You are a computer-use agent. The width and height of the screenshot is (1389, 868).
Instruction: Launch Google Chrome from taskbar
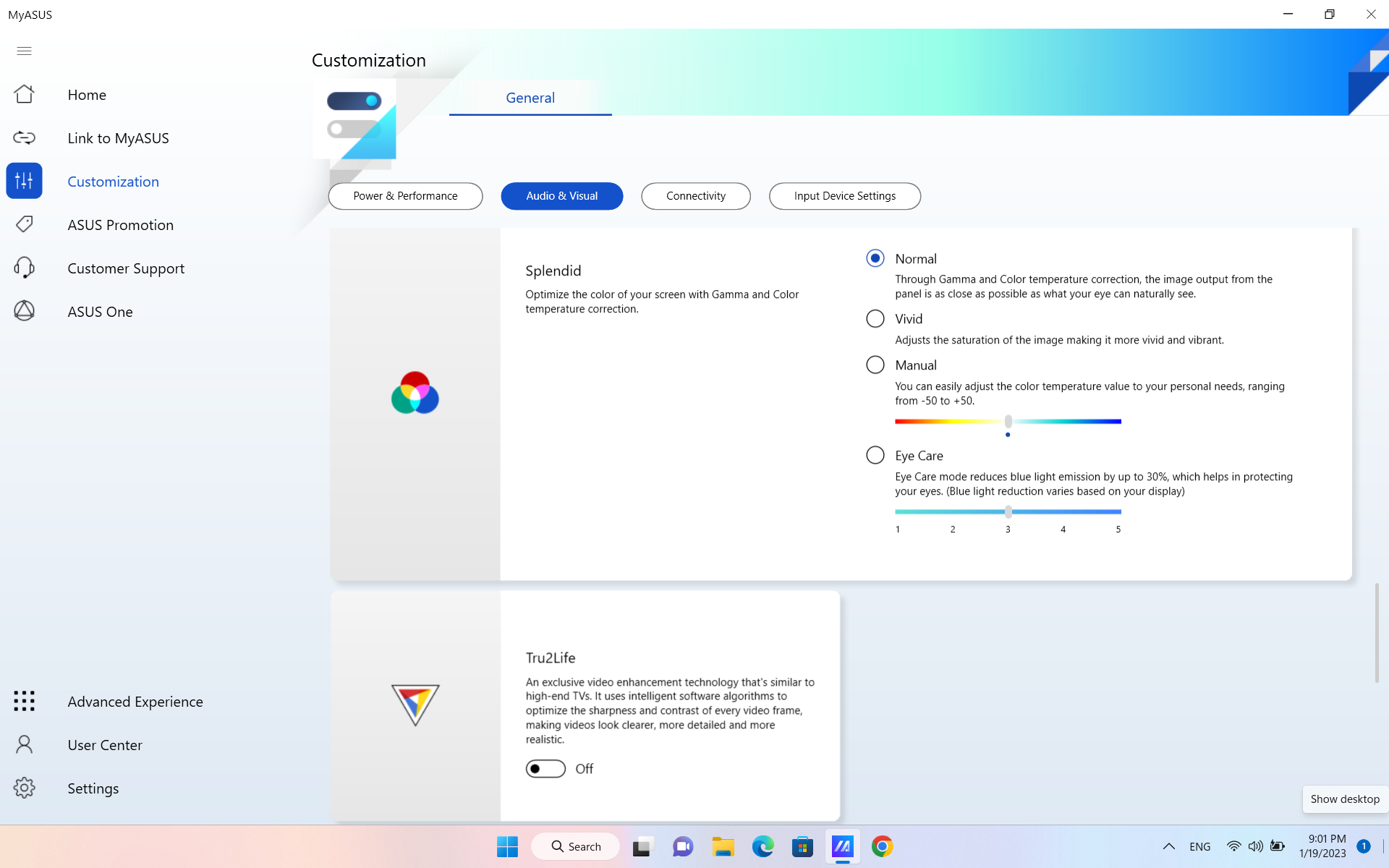click(x=882, y=846)
